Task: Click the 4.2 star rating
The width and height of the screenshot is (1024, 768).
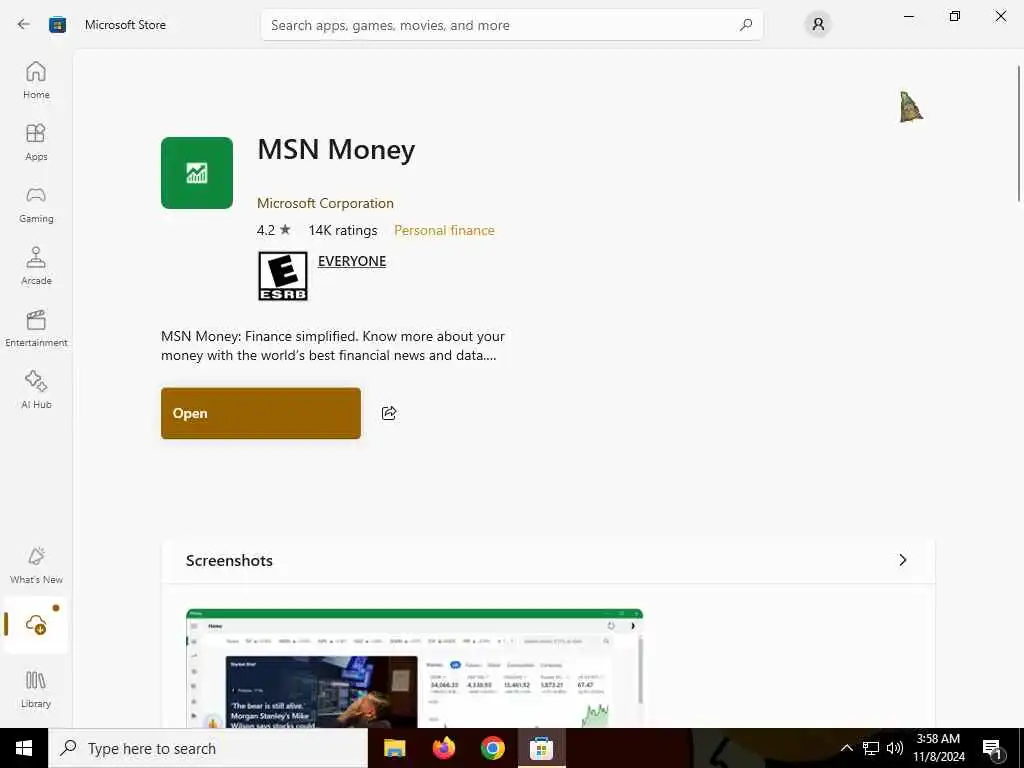Action: (274, 230)
